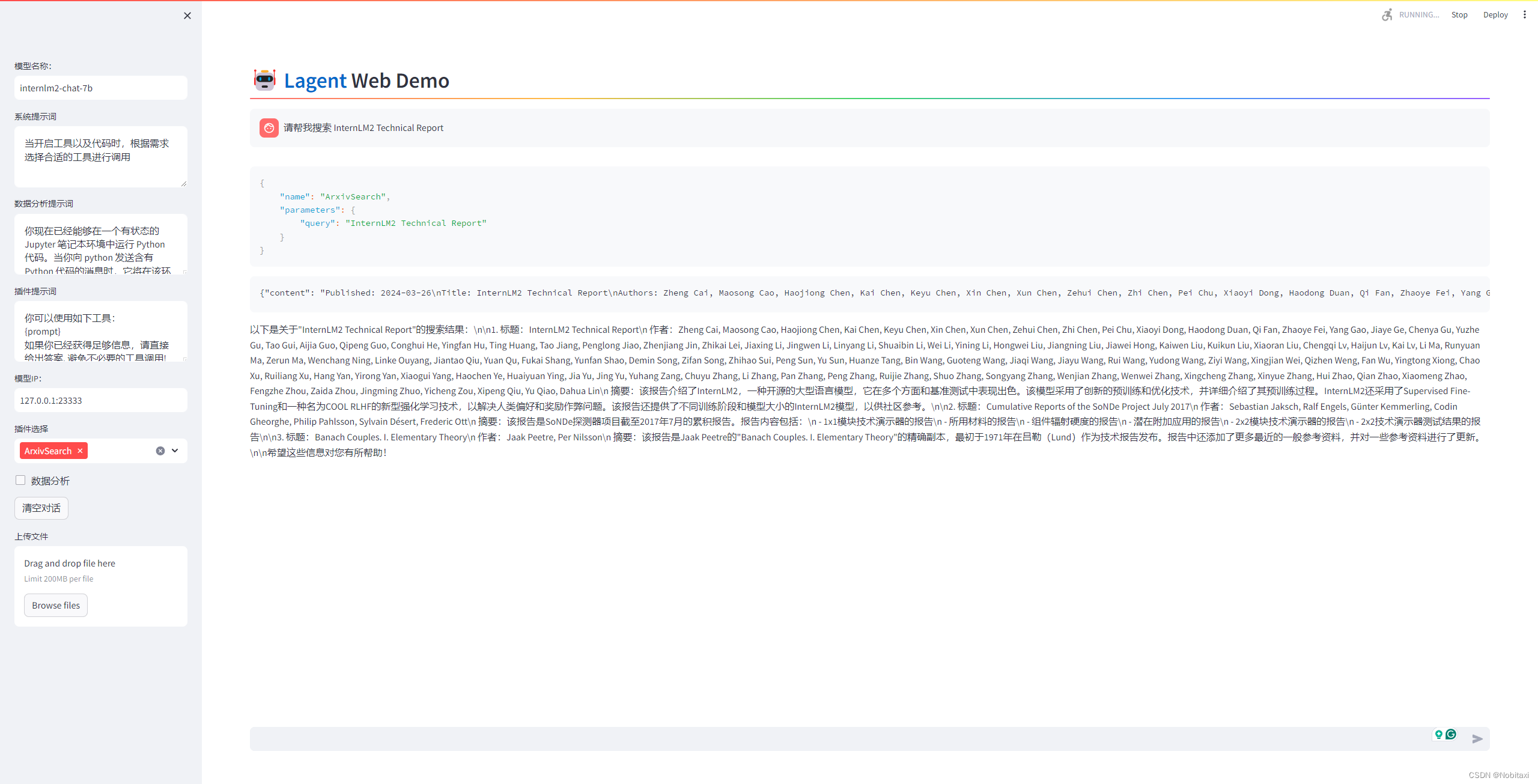Click the 插件提示词 text area

(100, 331)
